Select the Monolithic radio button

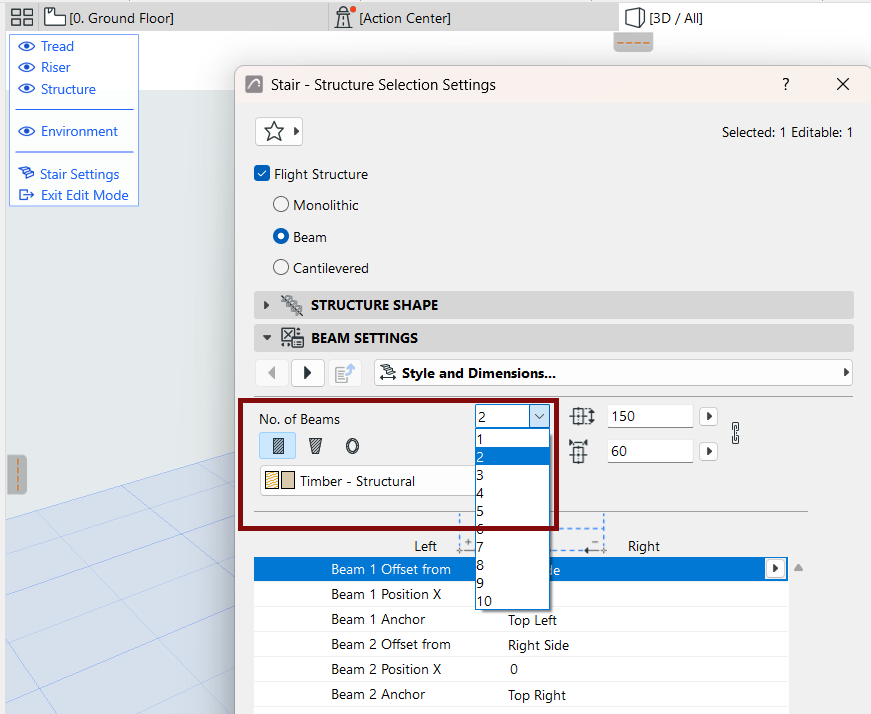pyautogui.click(x=281, y=204)
